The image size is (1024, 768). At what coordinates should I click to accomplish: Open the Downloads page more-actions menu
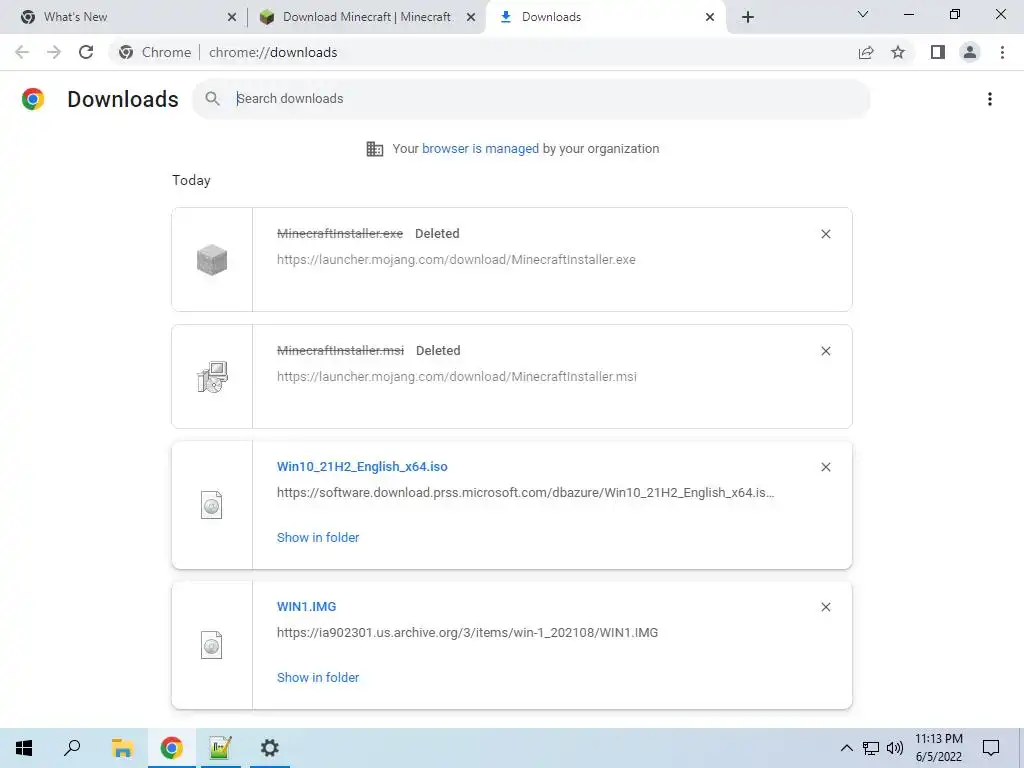[990, 99]
